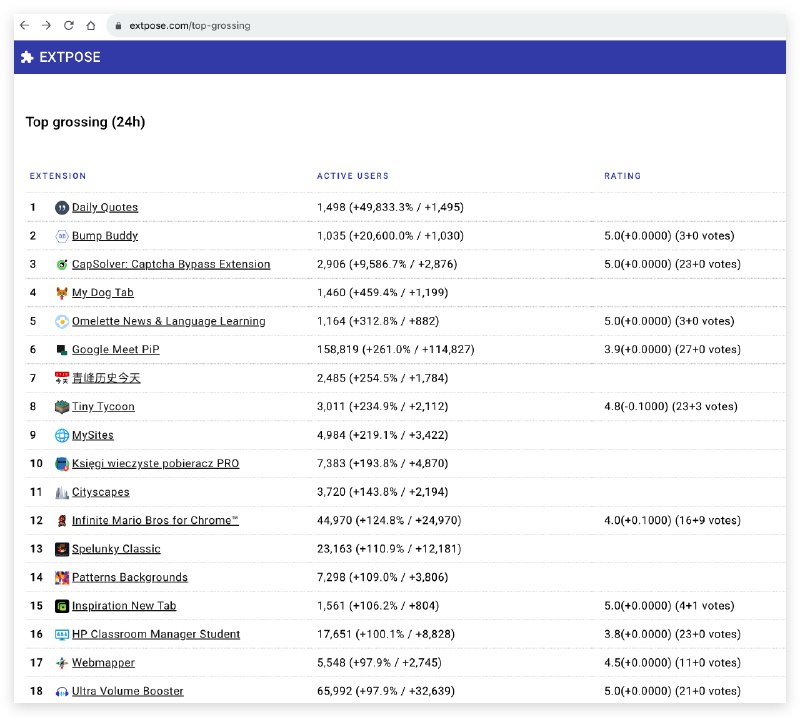Click the Ultra Volume Booster headphones icon
Image resolution: width=800 pixels, height=717 pixels.
click(x=61, y=691)
